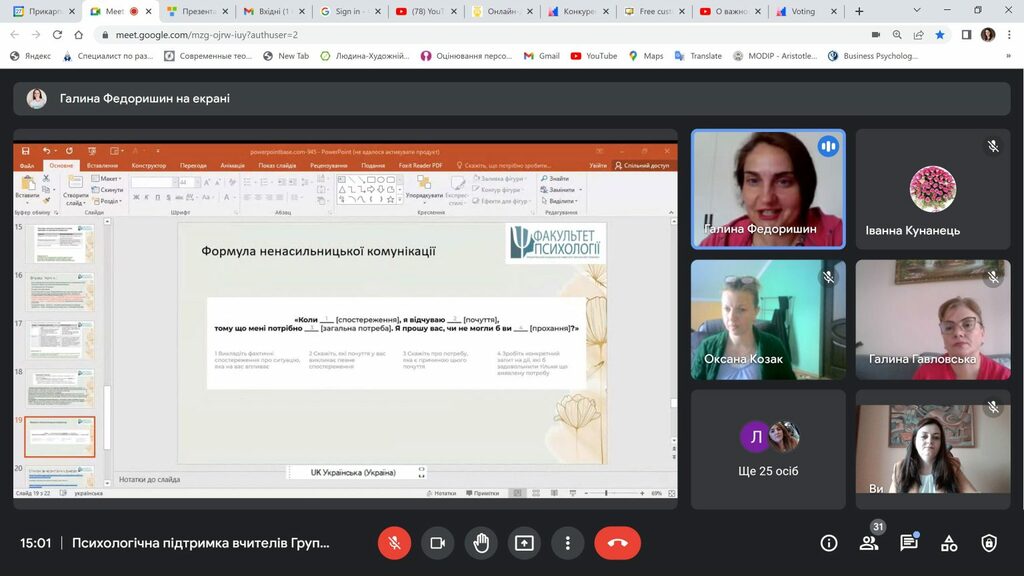Unmute the microphone in the call bar
1024x576 pixels.
point(394,543)
